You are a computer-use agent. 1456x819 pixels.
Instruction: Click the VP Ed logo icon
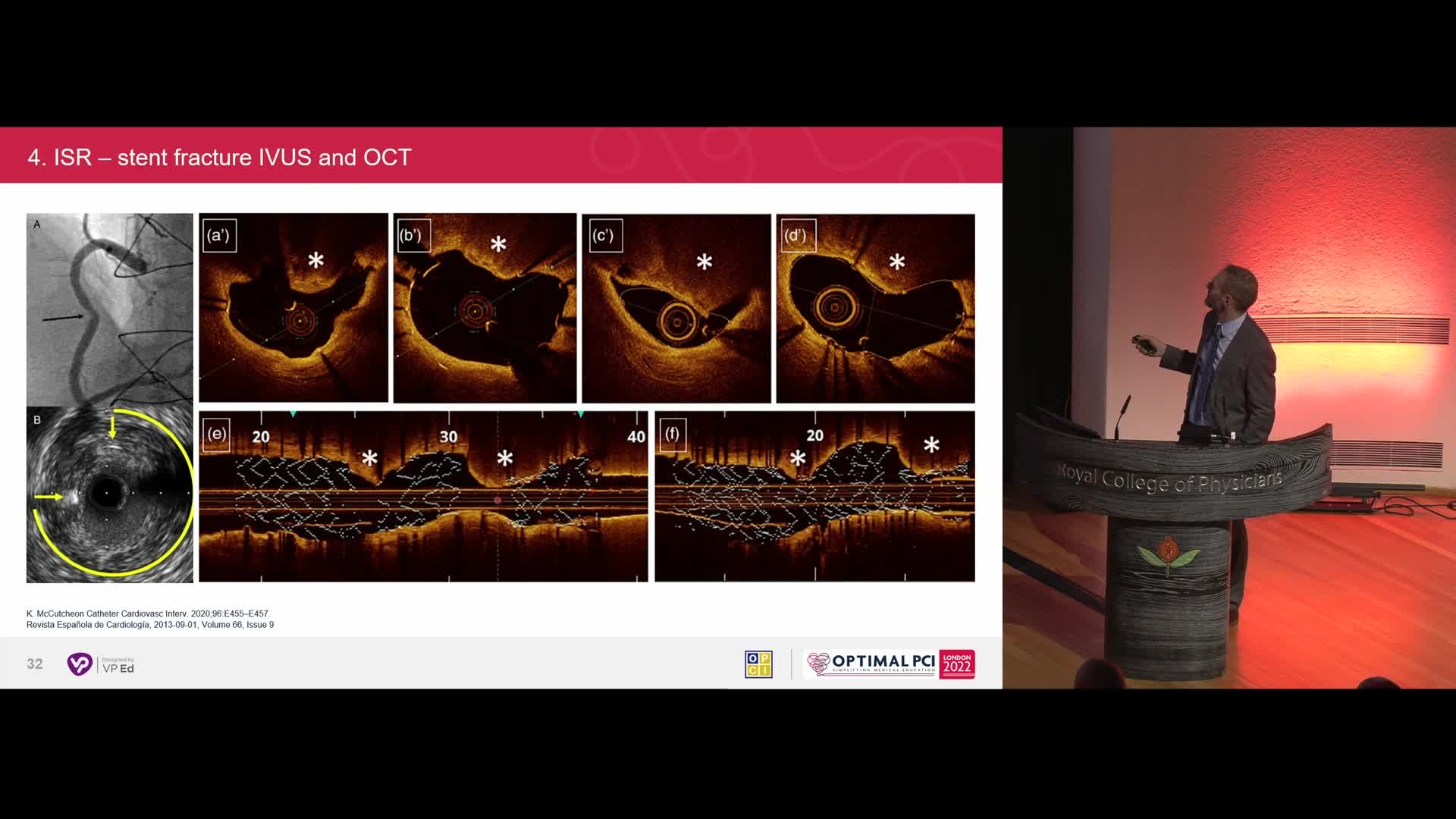[80, 664]
